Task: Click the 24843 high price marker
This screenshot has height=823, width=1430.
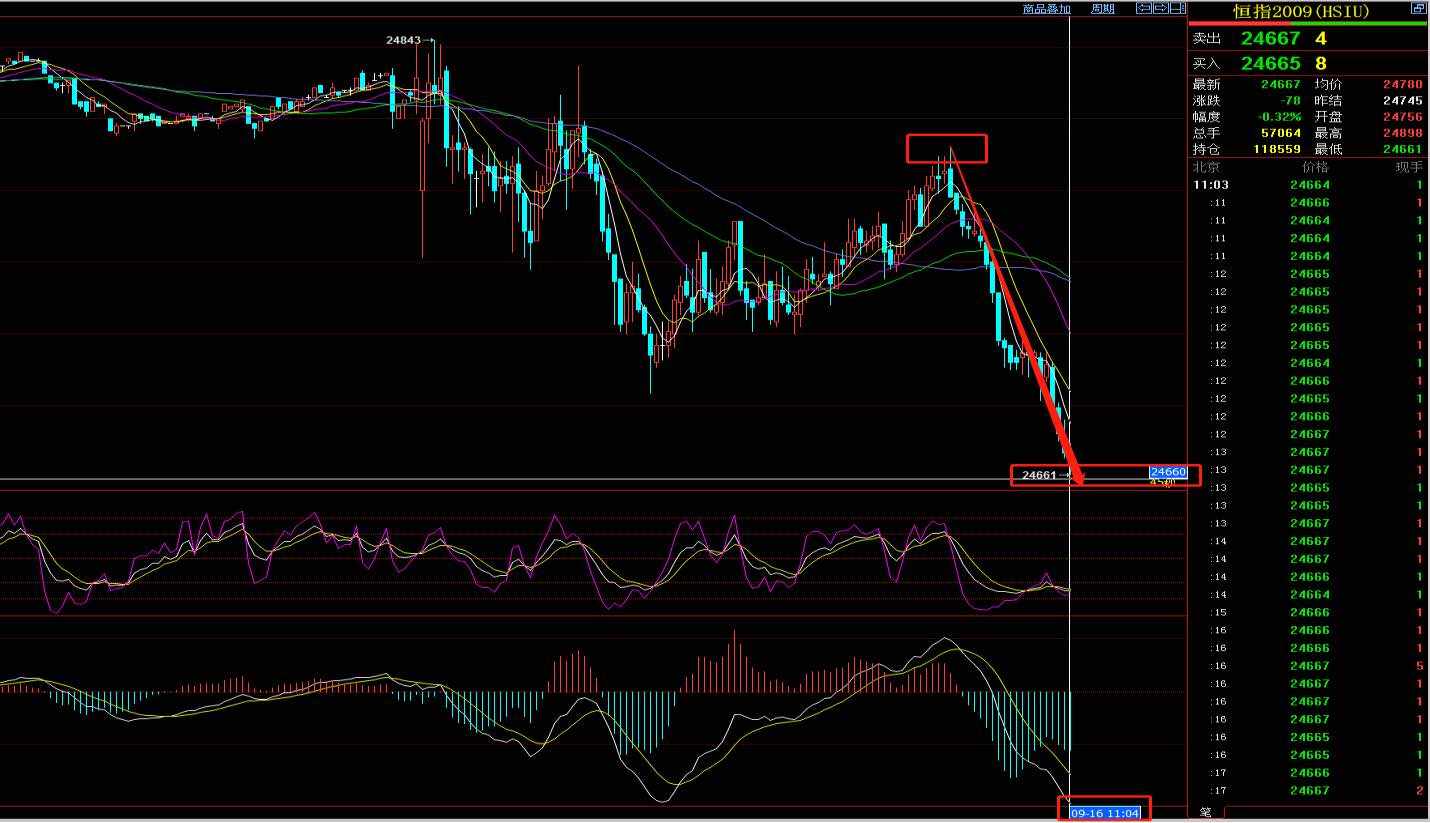Action: click(x=403, y=40)
